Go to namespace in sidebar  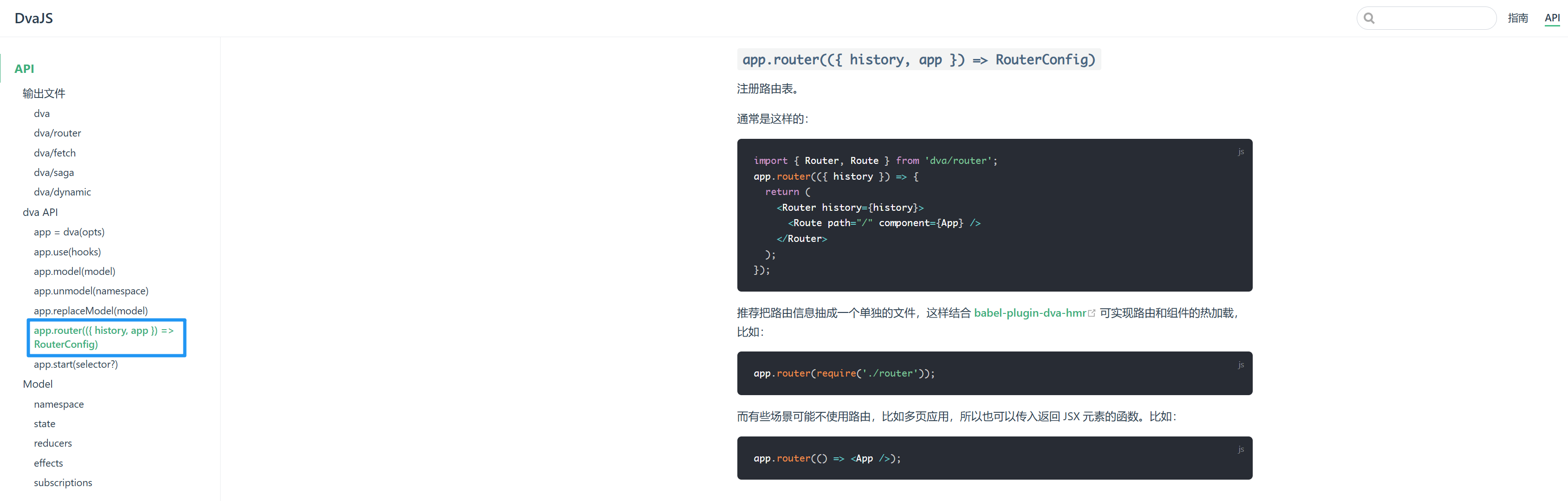(x=59, y=404)
